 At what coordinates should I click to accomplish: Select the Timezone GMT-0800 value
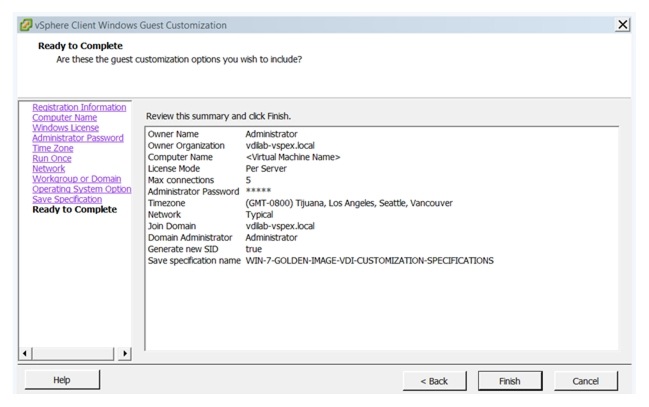349,203
